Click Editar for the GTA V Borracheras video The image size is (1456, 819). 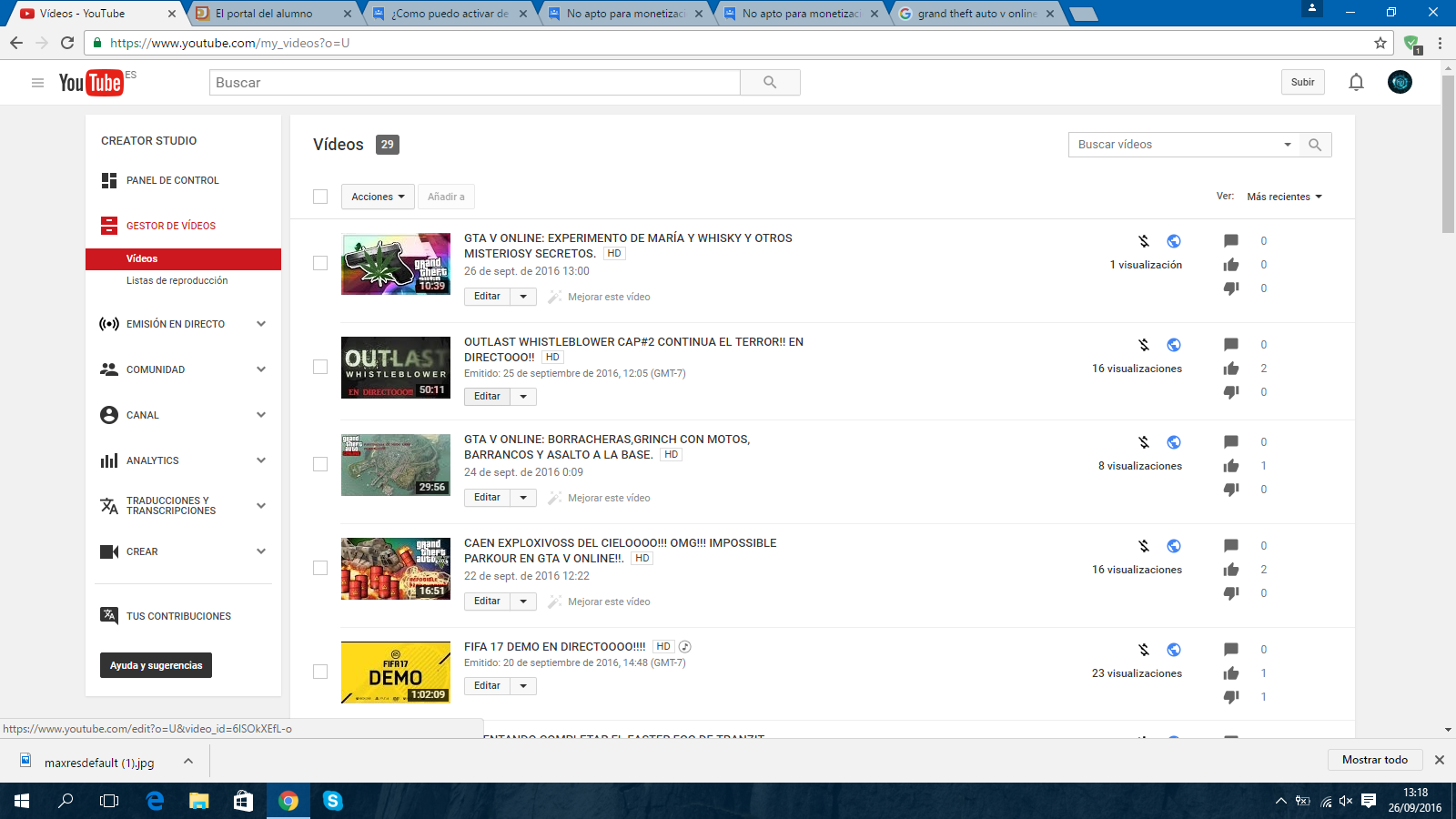487,498
